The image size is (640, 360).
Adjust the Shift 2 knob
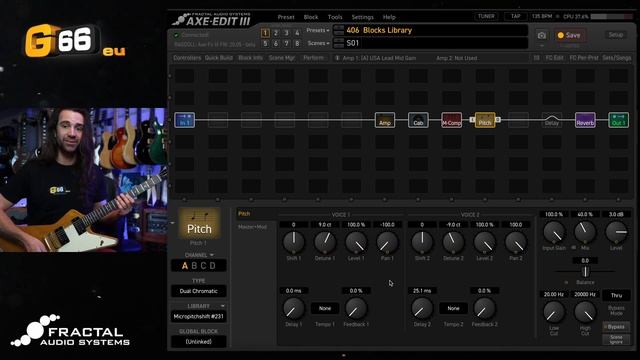click(422, 242)
